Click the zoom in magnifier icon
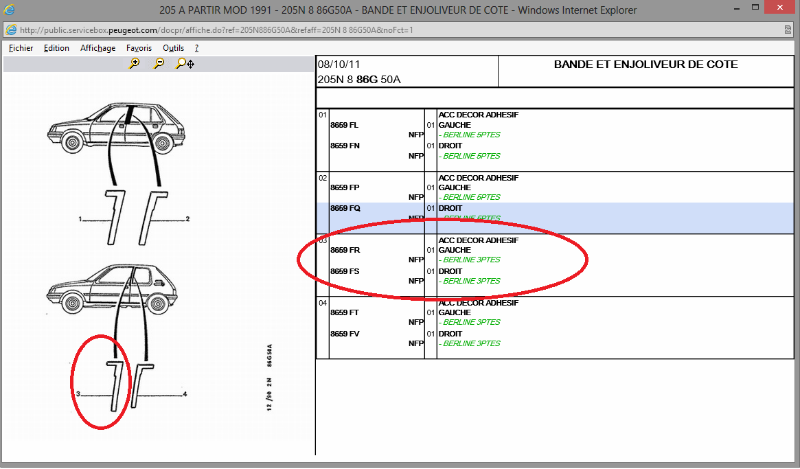Viewport: 800px width, 469px height. (134, 64)
